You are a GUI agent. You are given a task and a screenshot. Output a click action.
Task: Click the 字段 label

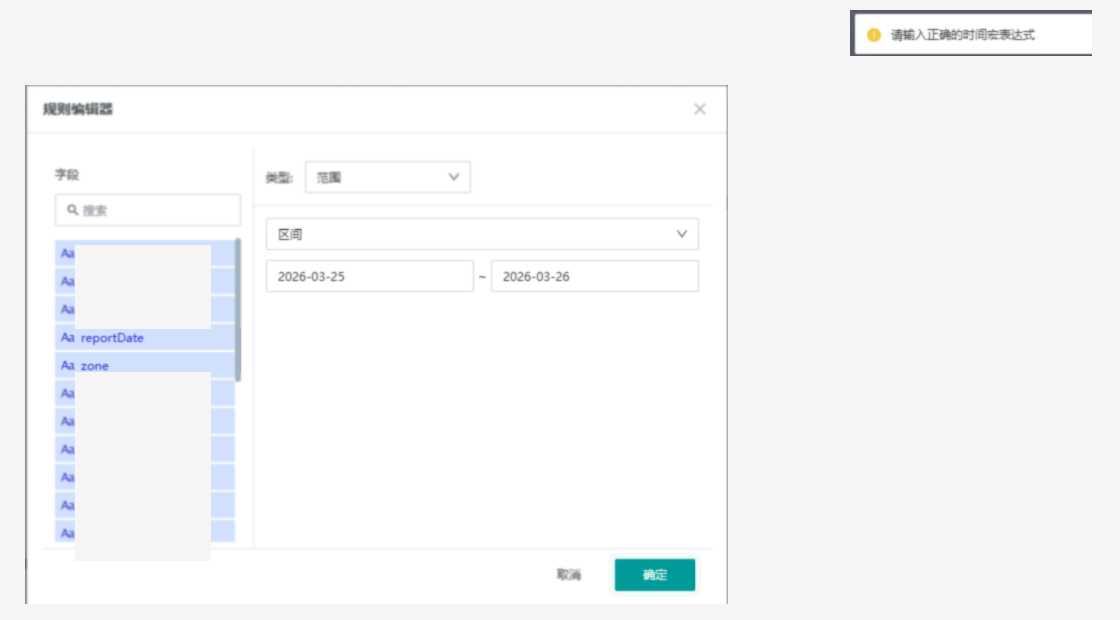click(x=67, y=174)
